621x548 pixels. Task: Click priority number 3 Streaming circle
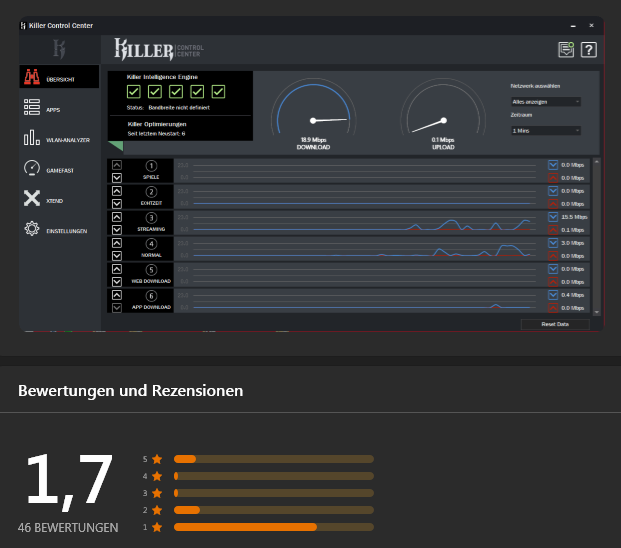151,218
